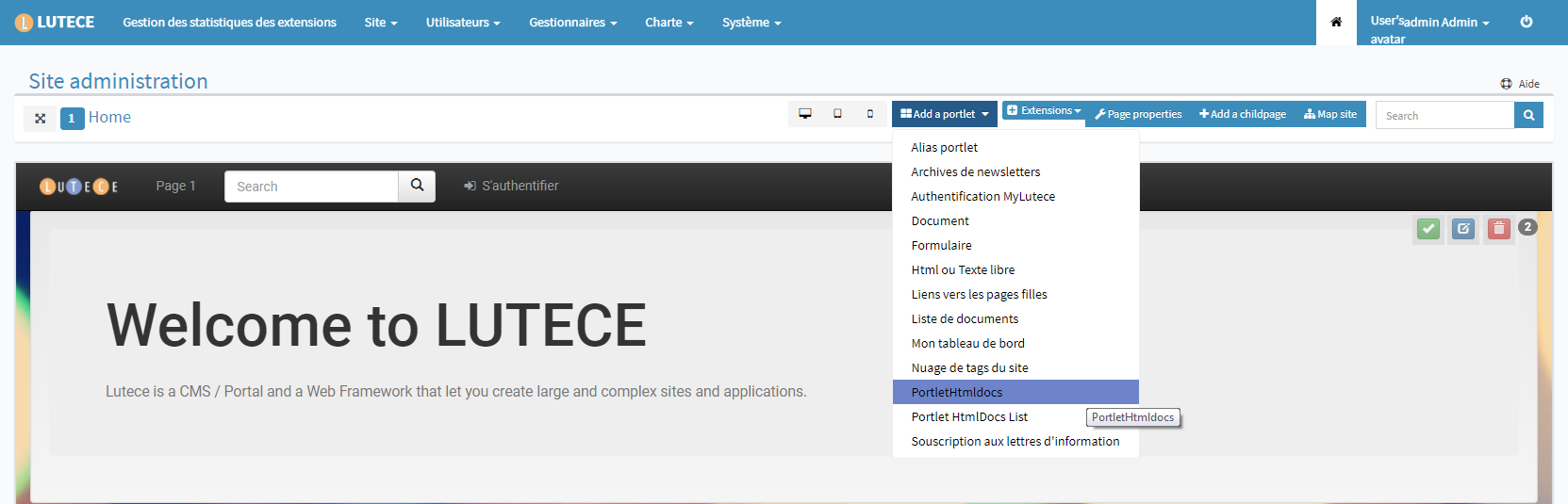Screen dimensions: 1568x504
Task: Switch to mobile phone preview icon
Action: pos(869,114)
